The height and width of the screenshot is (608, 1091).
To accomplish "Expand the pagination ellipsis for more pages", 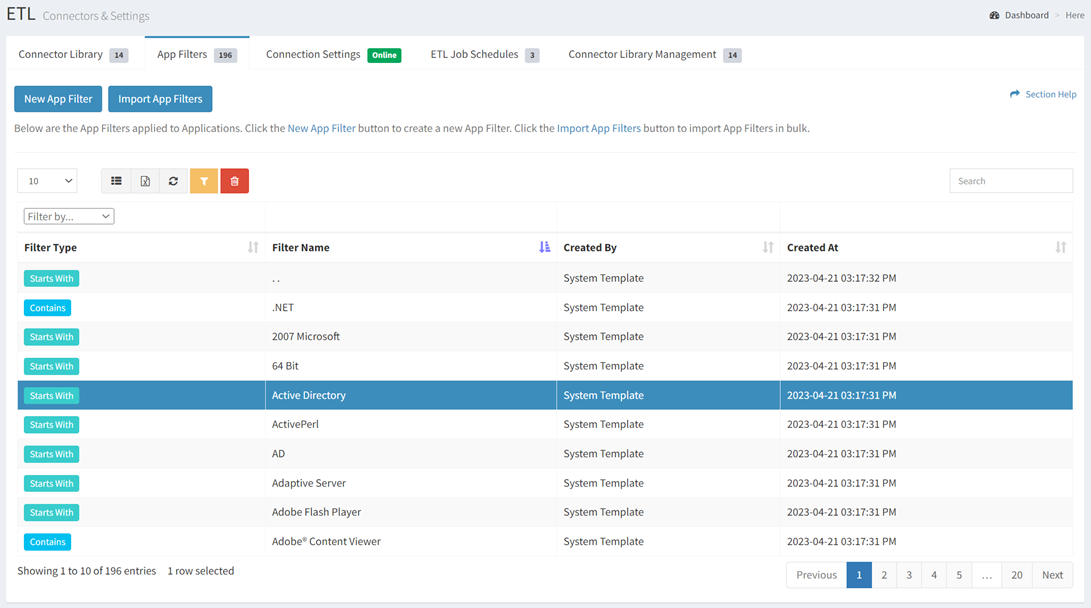I will [x=986, y=574].
